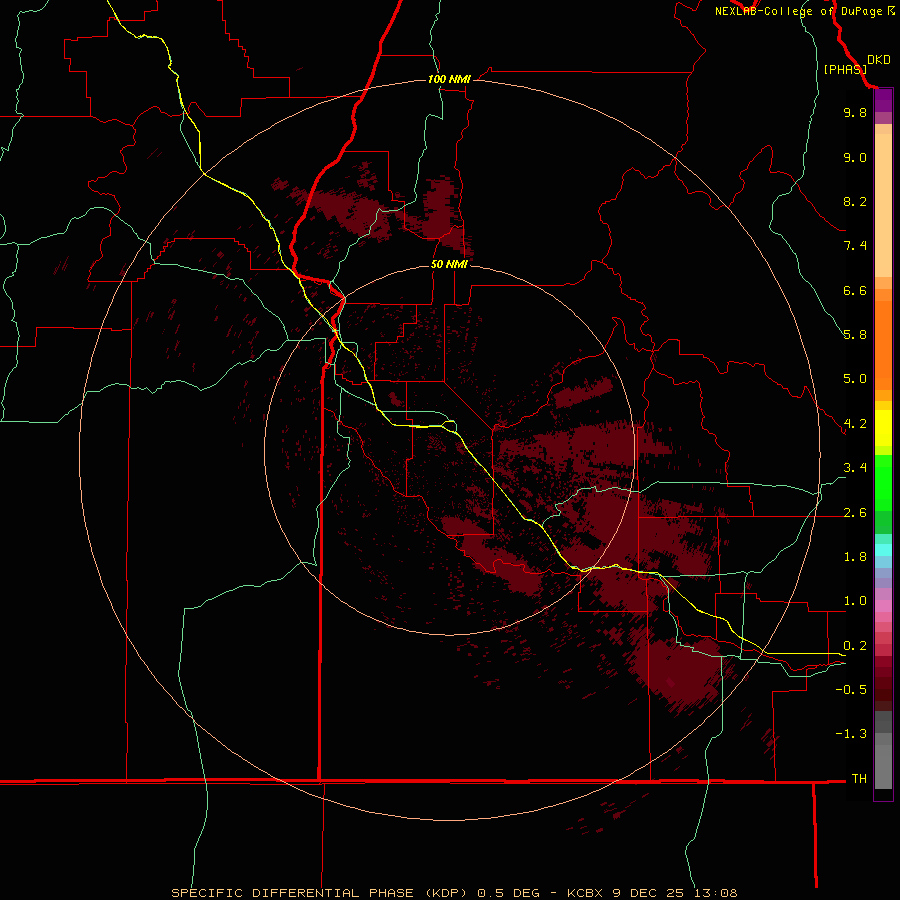The image size is (900, 900).
Task: Select the DKD units label
Action: (879, 60)
